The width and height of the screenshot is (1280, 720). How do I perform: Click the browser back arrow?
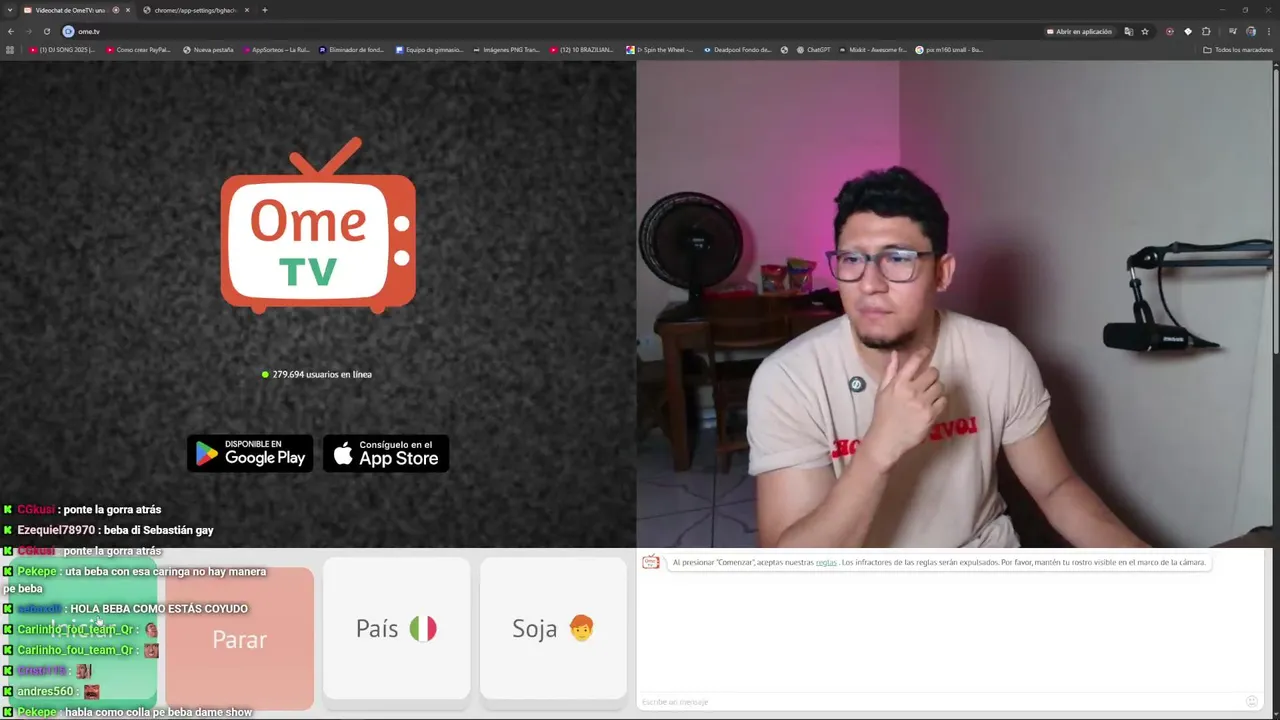11,31
